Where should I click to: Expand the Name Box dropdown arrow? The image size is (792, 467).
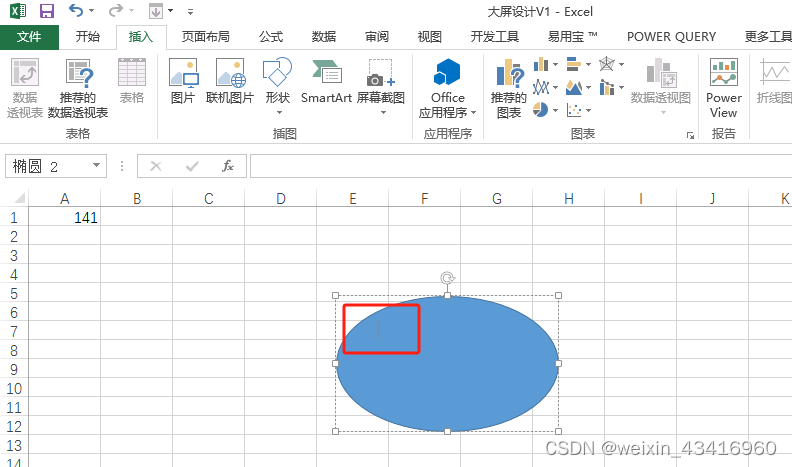(x=96, y=166)
